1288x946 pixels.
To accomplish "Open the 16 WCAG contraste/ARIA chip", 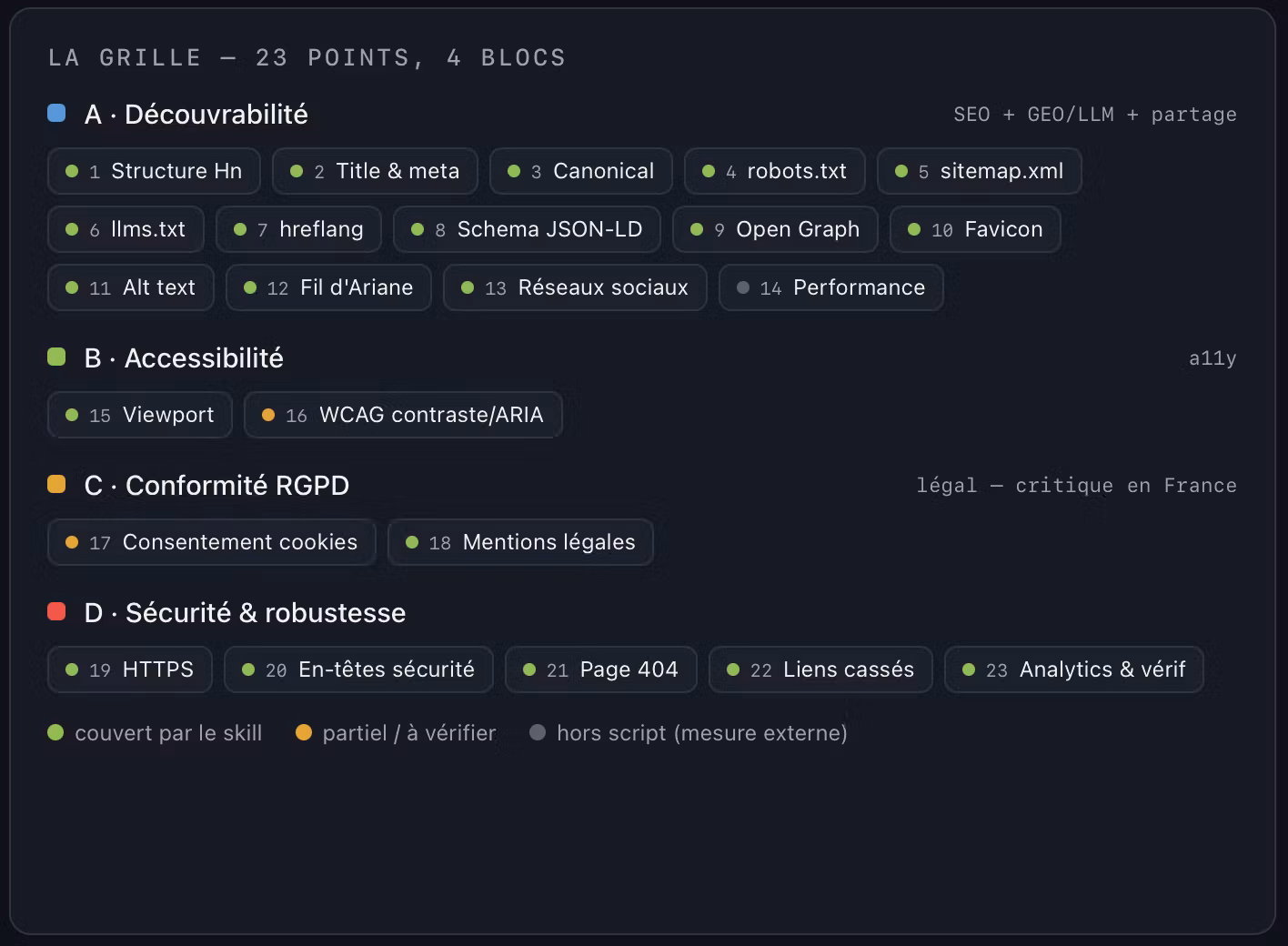I will pyautogui.click(x=403, y=415).
